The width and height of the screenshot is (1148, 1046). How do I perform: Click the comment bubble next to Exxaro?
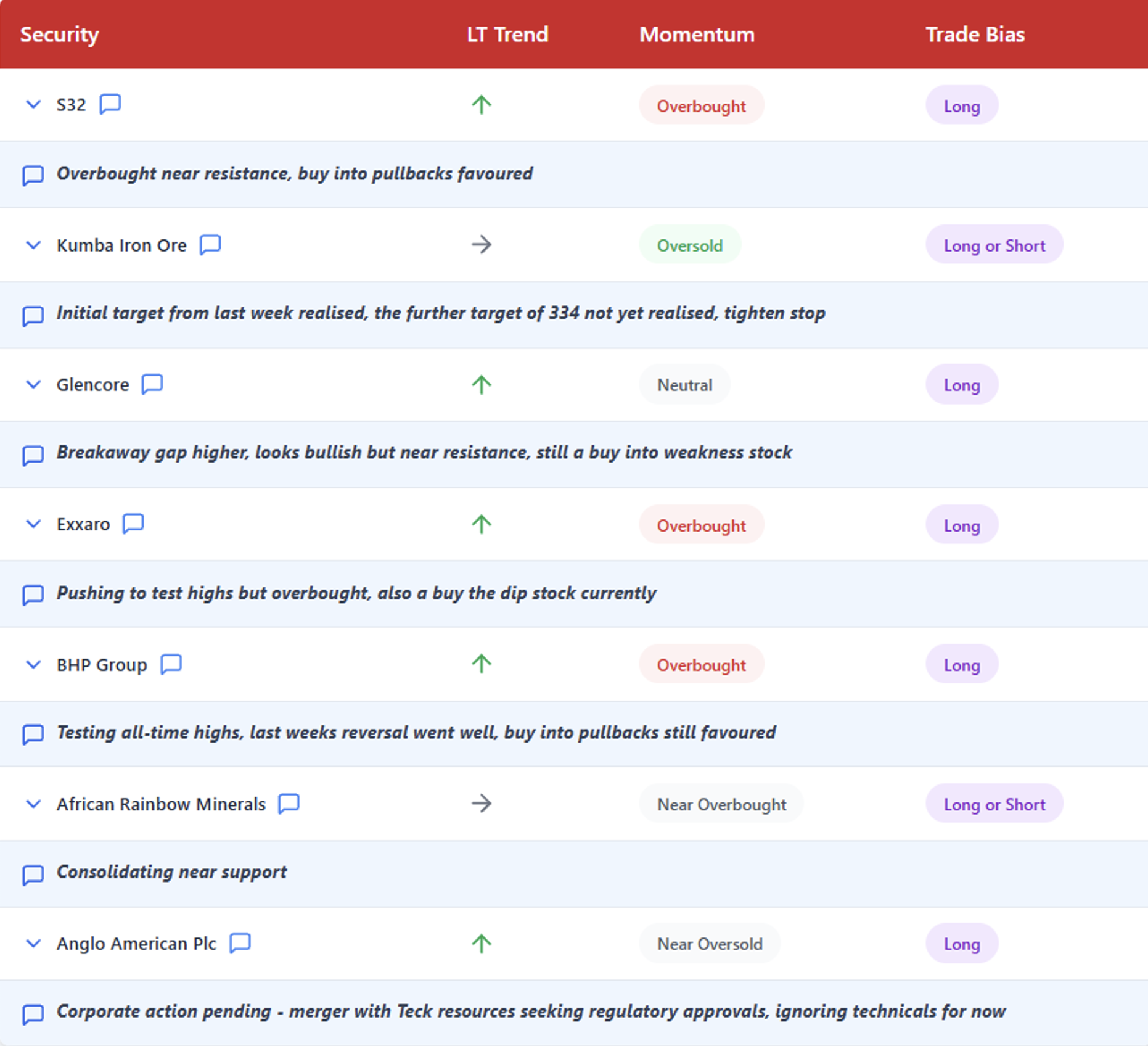133,524
